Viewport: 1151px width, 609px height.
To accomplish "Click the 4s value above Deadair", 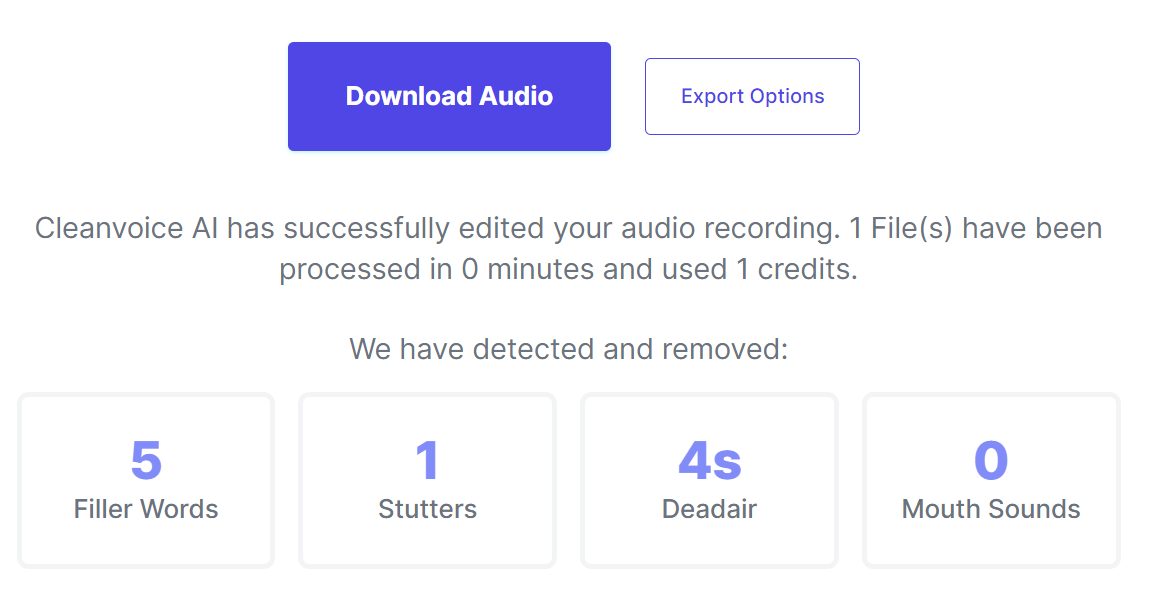I will click(x=709, y=460).
